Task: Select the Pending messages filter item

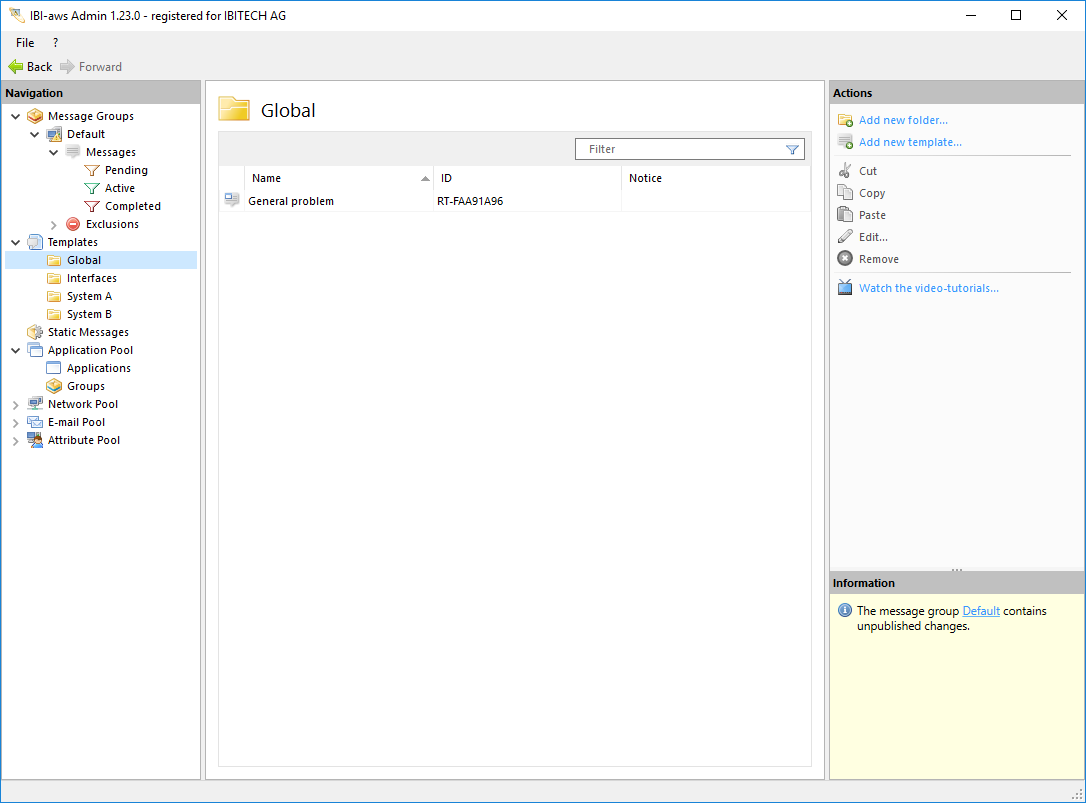Action: [x=126, y=170]
